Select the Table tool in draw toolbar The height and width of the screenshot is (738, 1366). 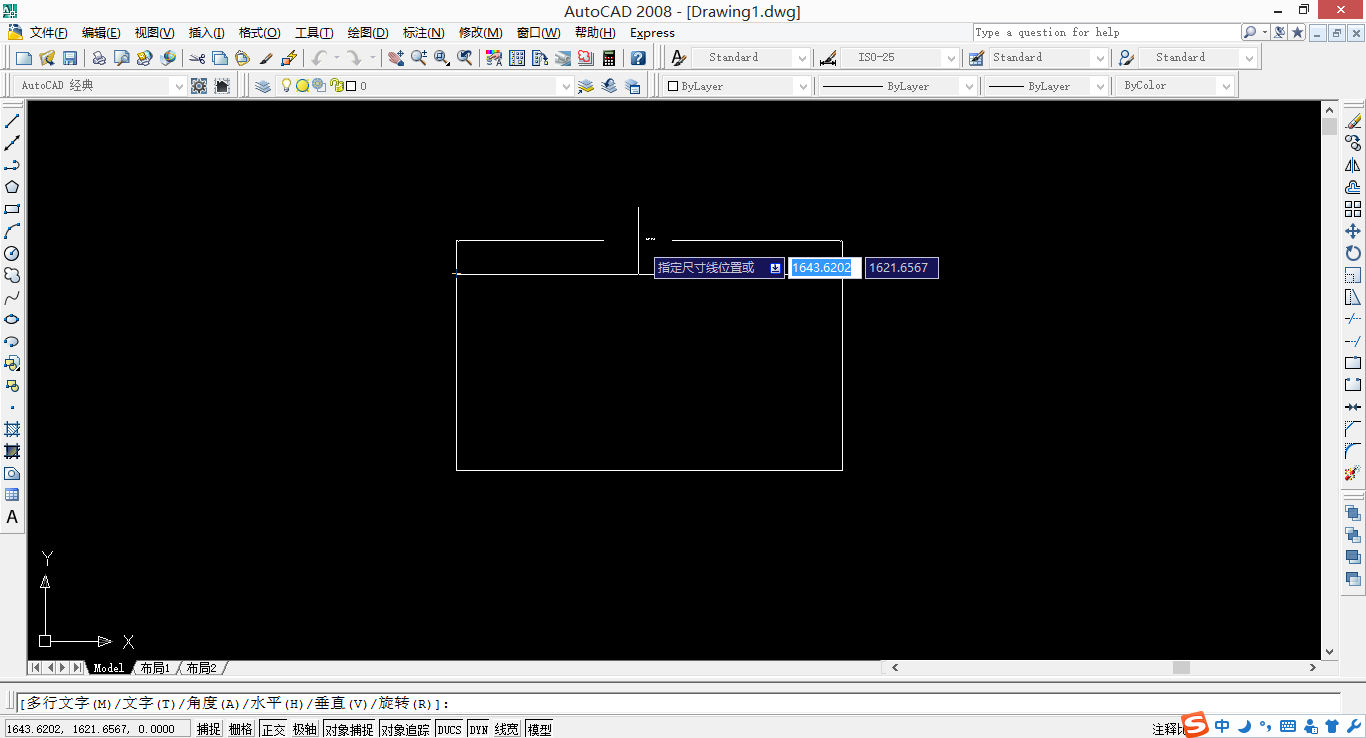point(13,495)
